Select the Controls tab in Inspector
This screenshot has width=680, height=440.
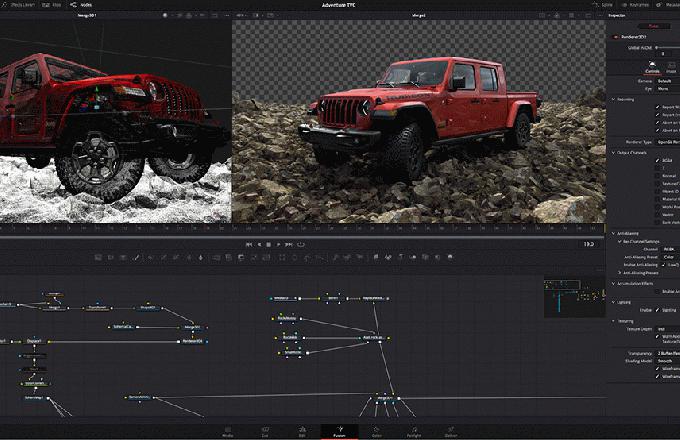[651, 66]
